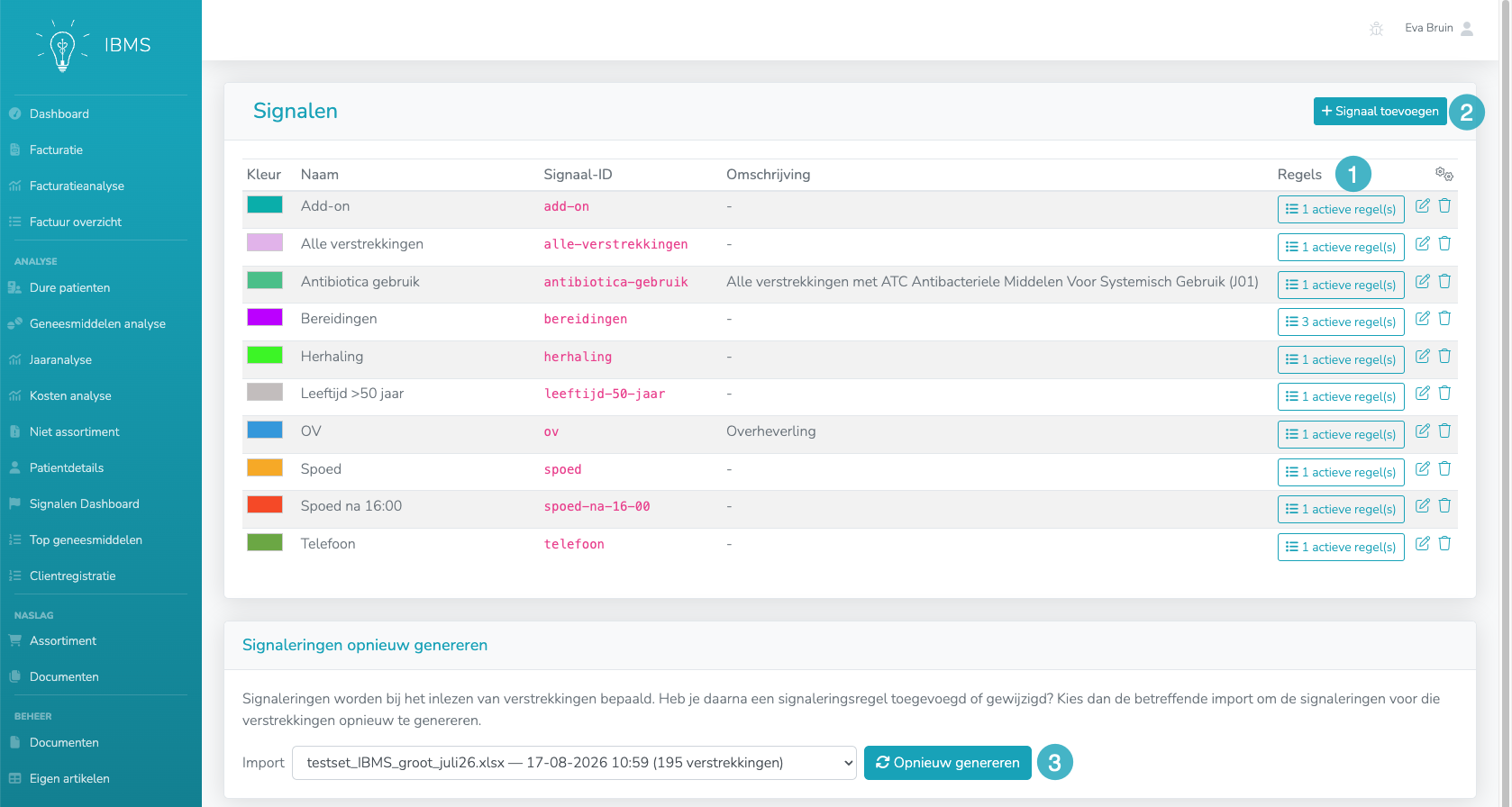Image resolution: width=1512 pixels, height=807 pixels.
Task: Click the gears settings icon in table header
Action: pyautogui.click(x=1444, y=174)
